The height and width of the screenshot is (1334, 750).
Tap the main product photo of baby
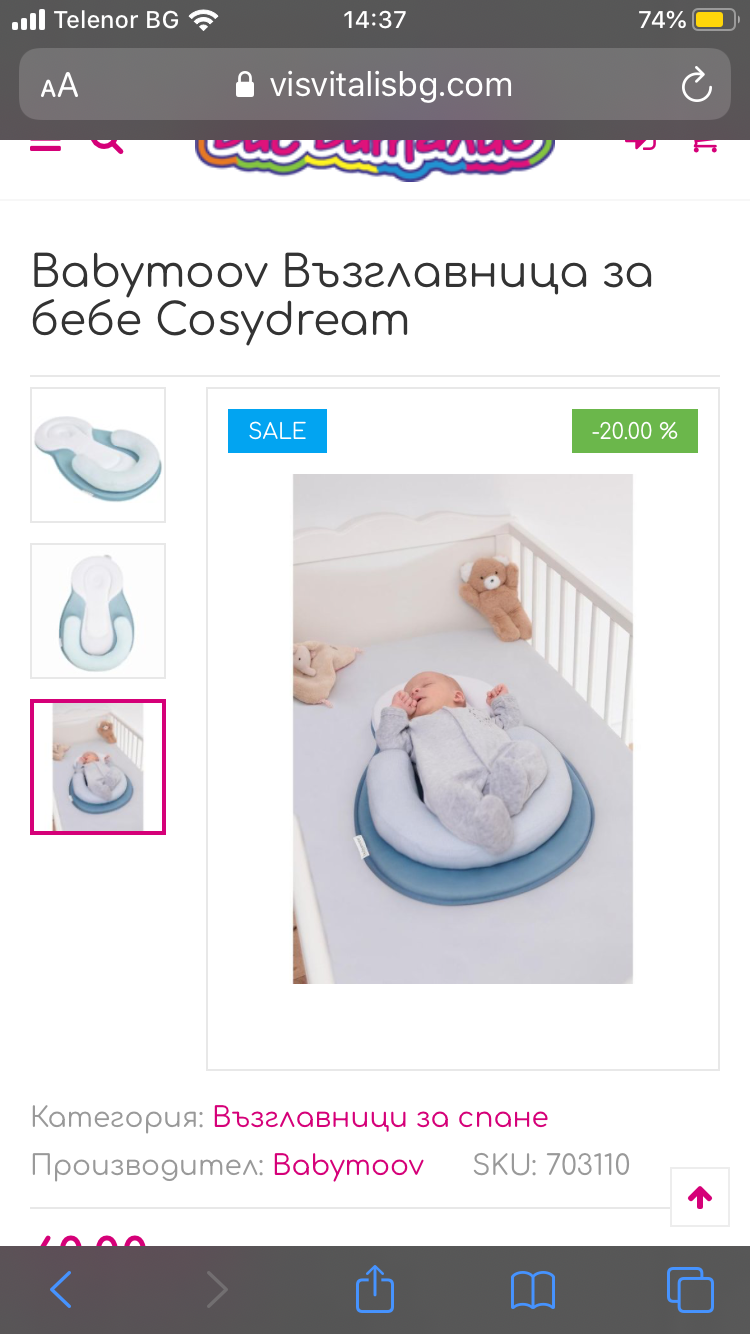(x=463, y=728)
